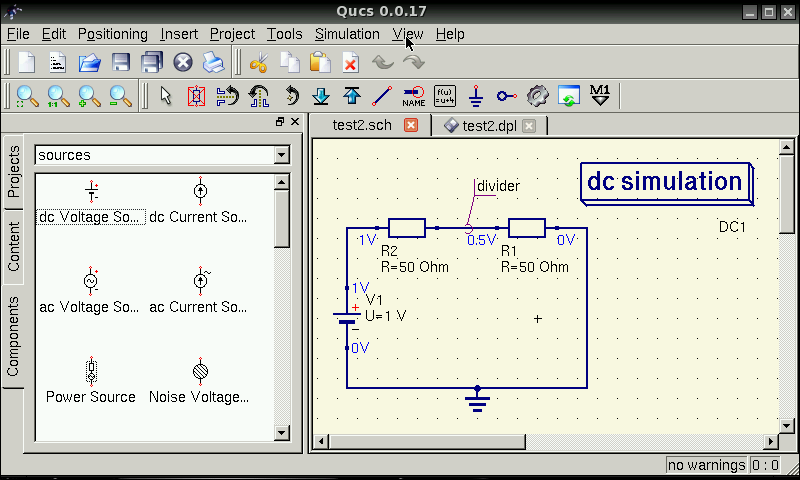Activate the select pointer tool
Viewport: 800px width, 480px height.
[166, 96]
